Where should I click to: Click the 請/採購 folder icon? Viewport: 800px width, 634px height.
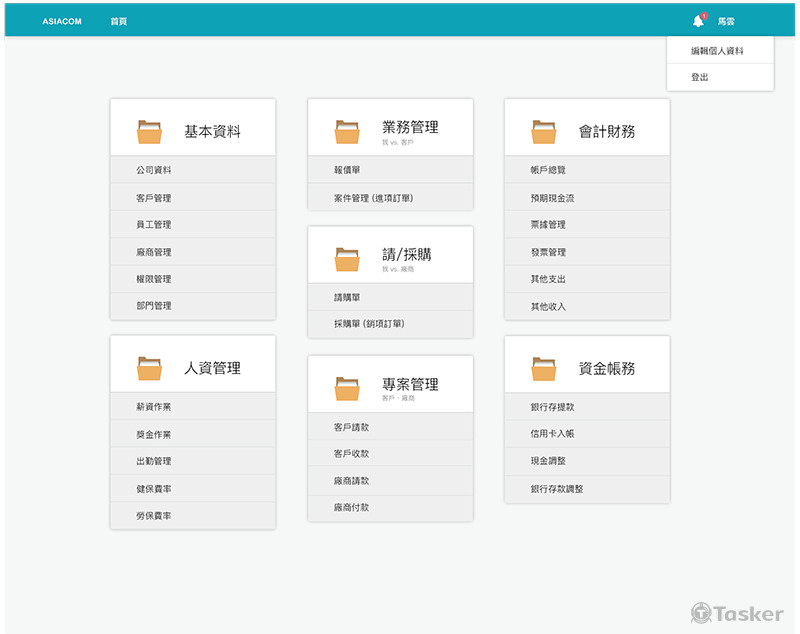tap(347, 259)
